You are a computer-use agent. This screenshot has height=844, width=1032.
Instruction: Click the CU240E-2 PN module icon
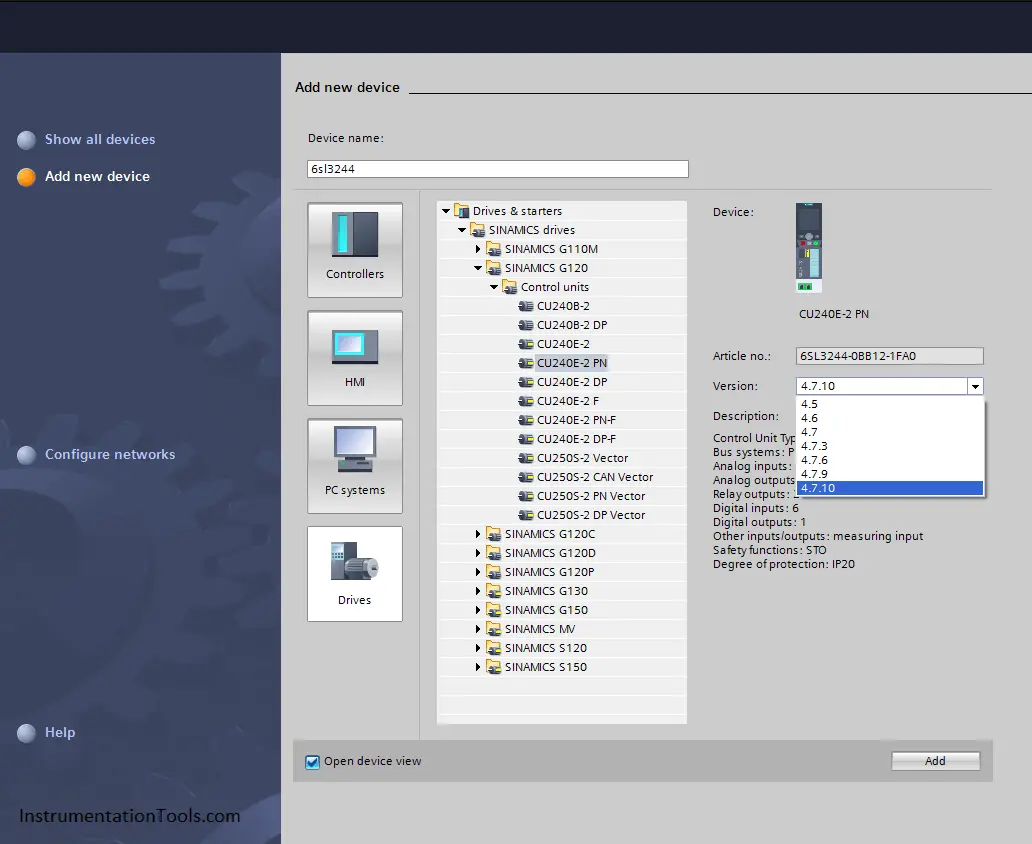click(x=526, y=363)
